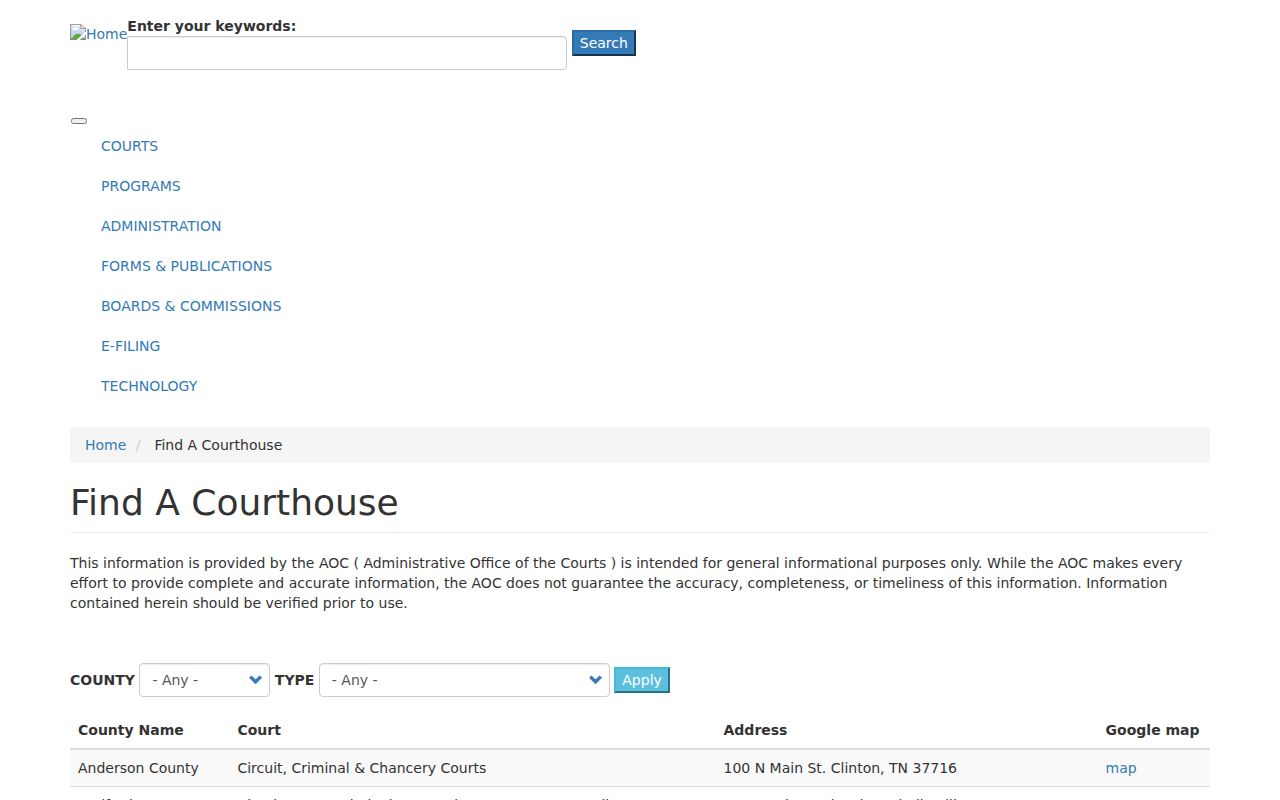Screen dimensions: 1280x800
Task: Open the Programs menu
Action: point(141,186)
